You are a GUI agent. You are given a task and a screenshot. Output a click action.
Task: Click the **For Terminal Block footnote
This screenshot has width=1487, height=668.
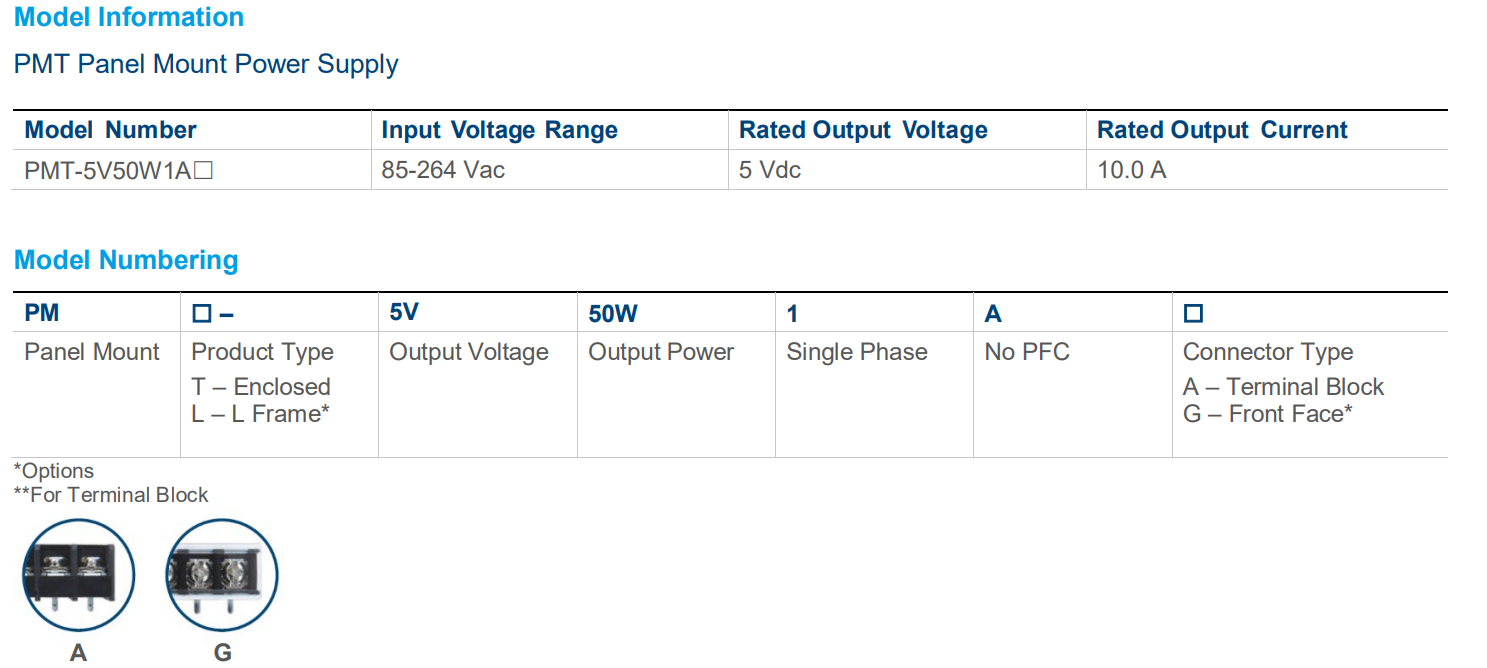tap(111, 495)
